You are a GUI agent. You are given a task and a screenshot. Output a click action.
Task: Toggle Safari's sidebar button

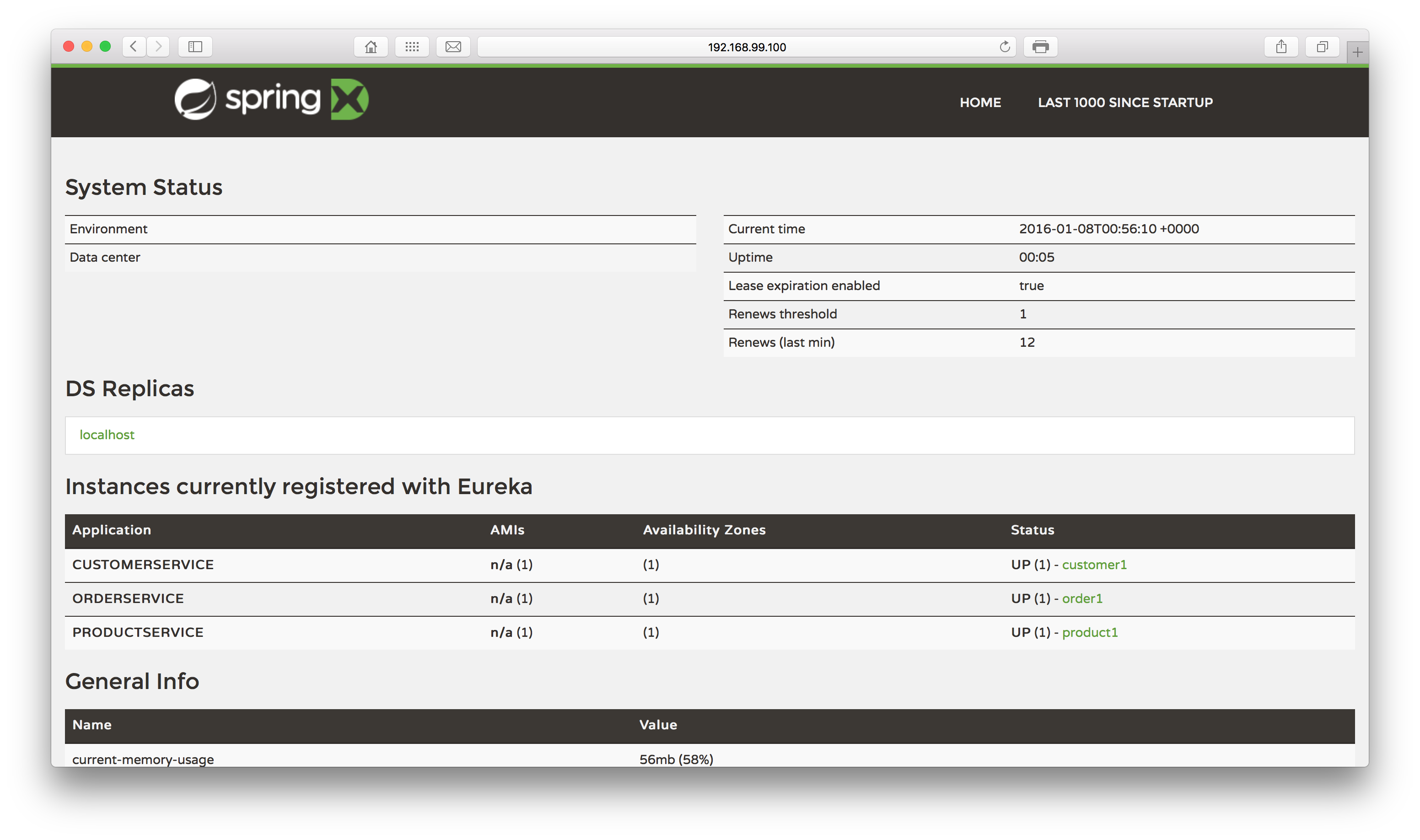[195, 46]
